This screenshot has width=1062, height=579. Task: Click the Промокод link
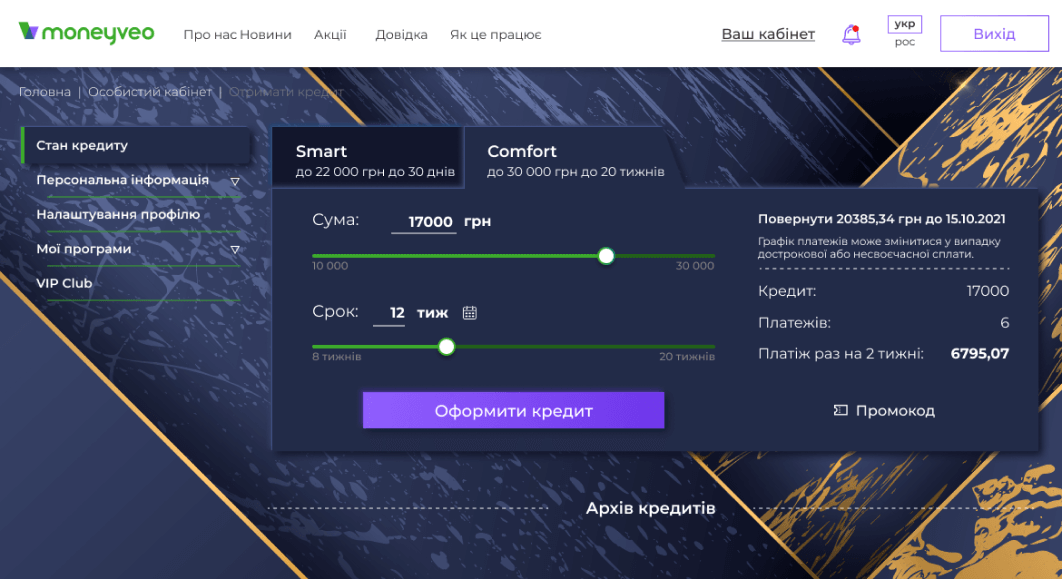click(895, 410)
